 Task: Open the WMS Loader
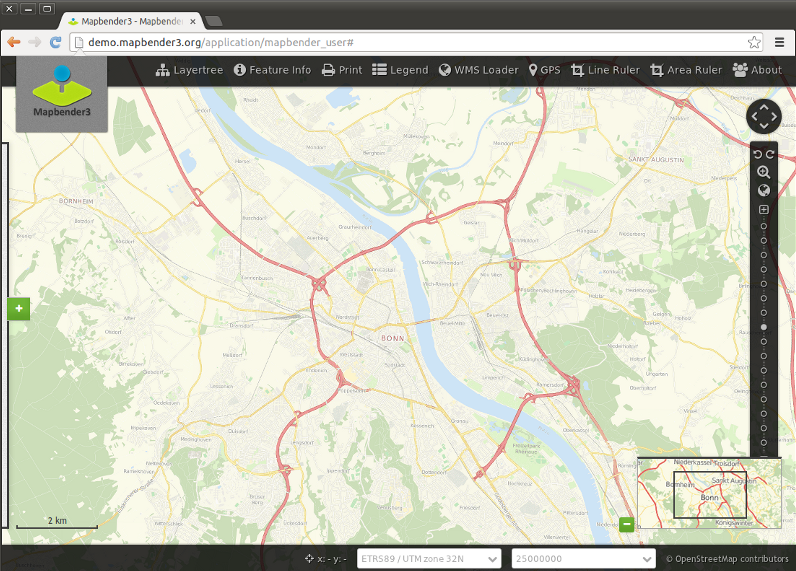tap(479, 70)
